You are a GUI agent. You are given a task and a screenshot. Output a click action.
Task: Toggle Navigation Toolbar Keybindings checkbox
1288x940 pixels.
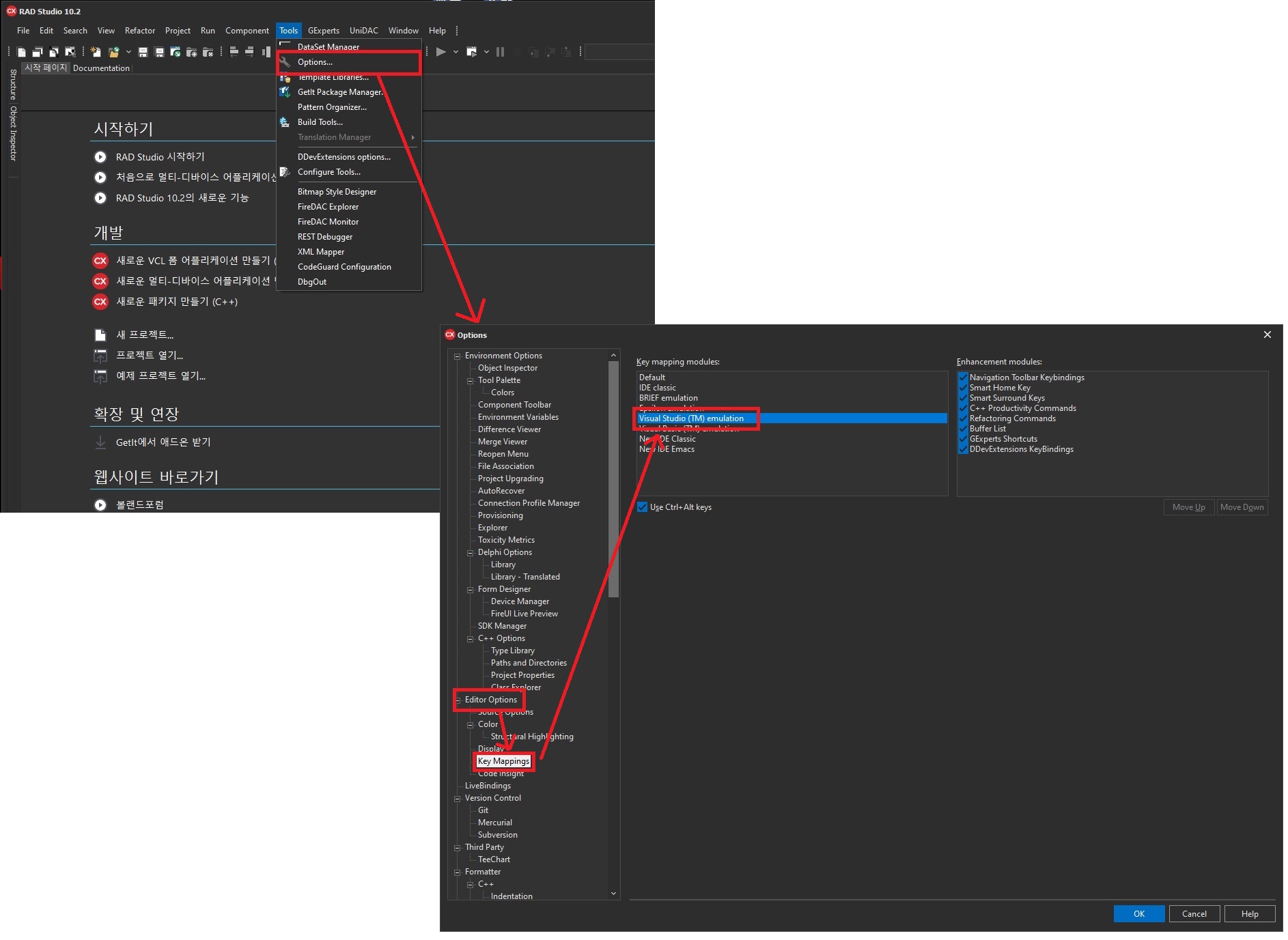pyautogui.click(x=964, y=378)
